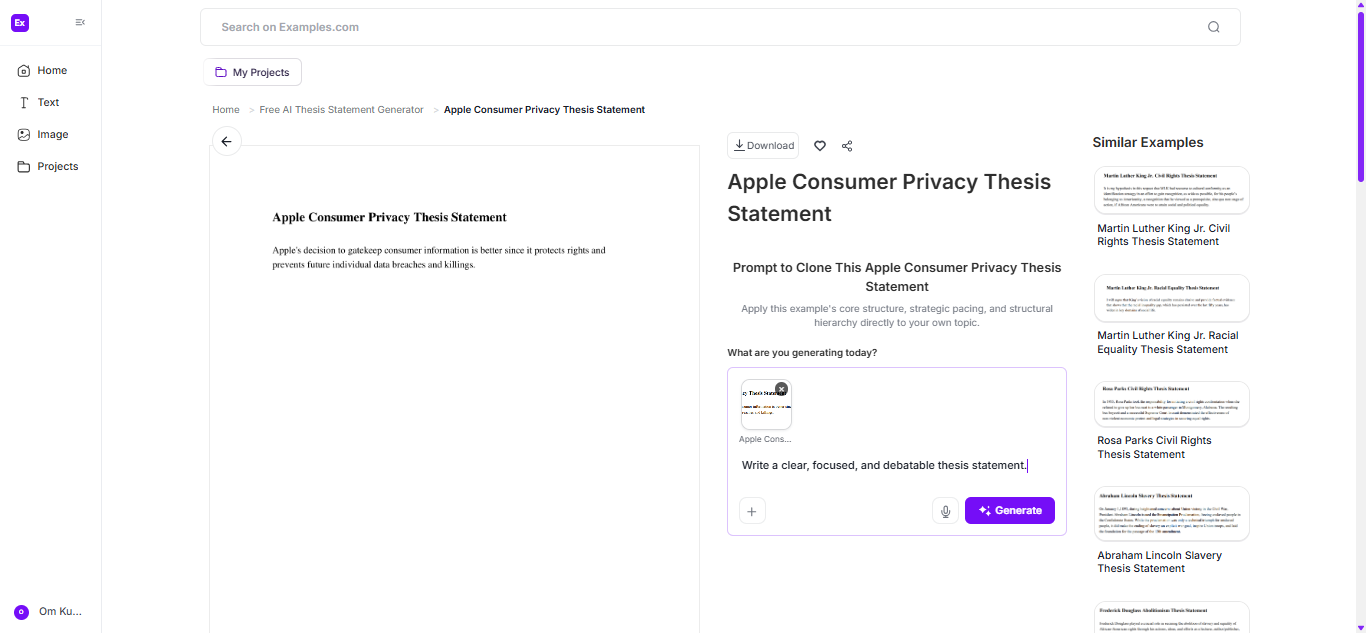Click the purple user avatar icon
The height and width of the screenshot is (633, 1366).
point(21,612)
